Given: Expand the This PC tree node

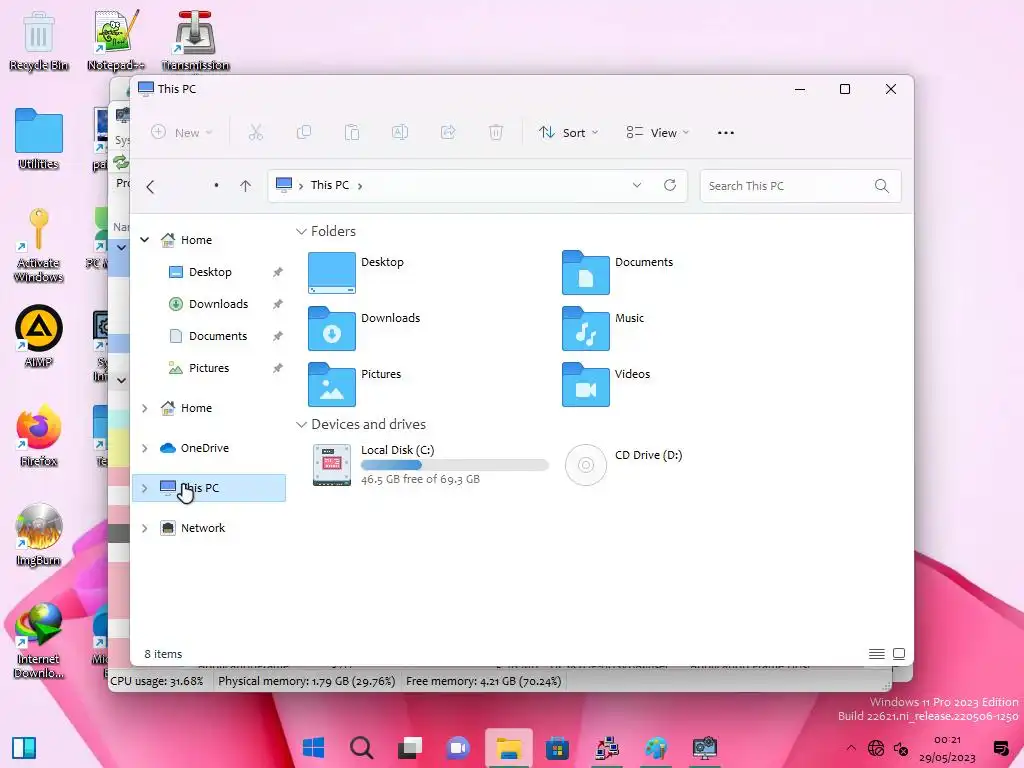Looking at the screenshot, I should 144,488.
